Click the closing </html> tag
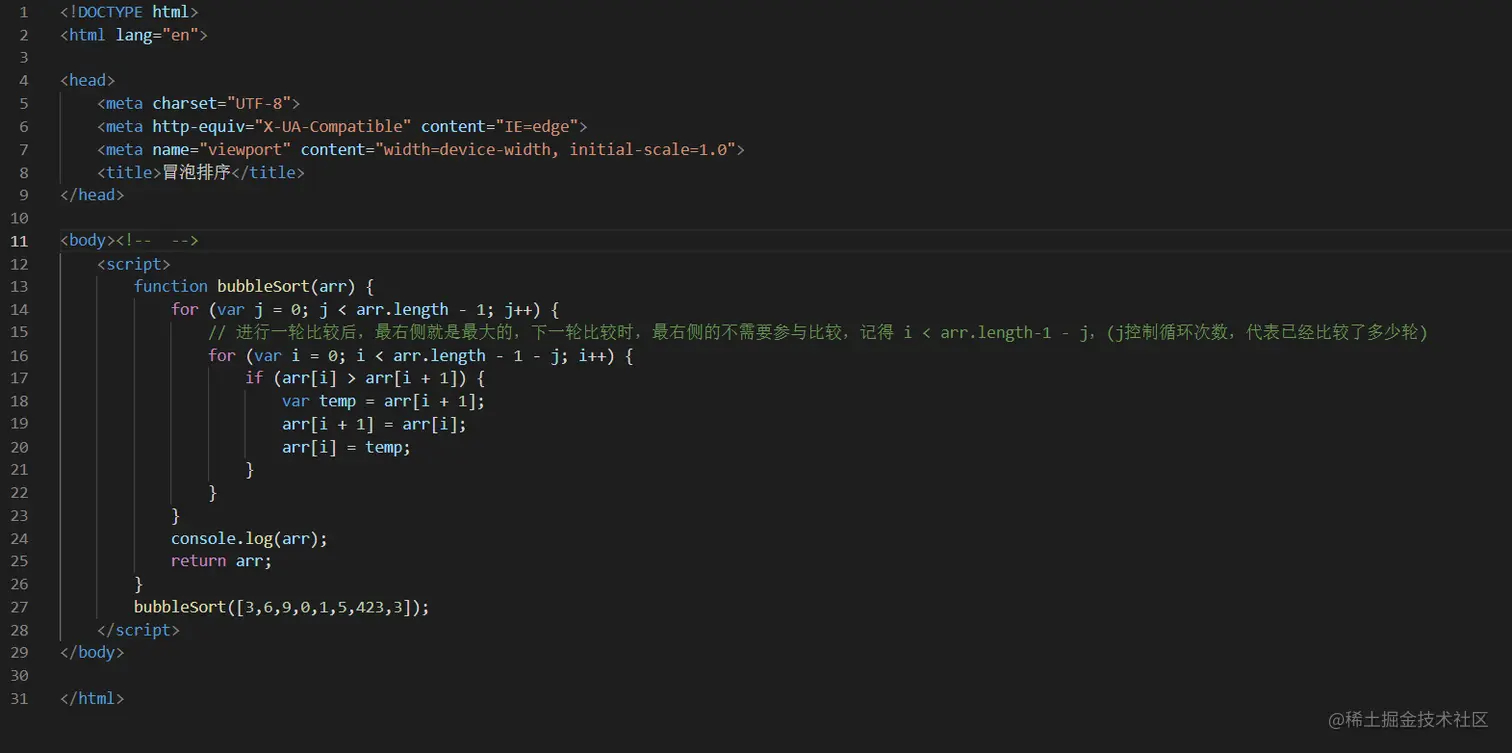Screen dimensions: 1512x753 click(92, 698)
